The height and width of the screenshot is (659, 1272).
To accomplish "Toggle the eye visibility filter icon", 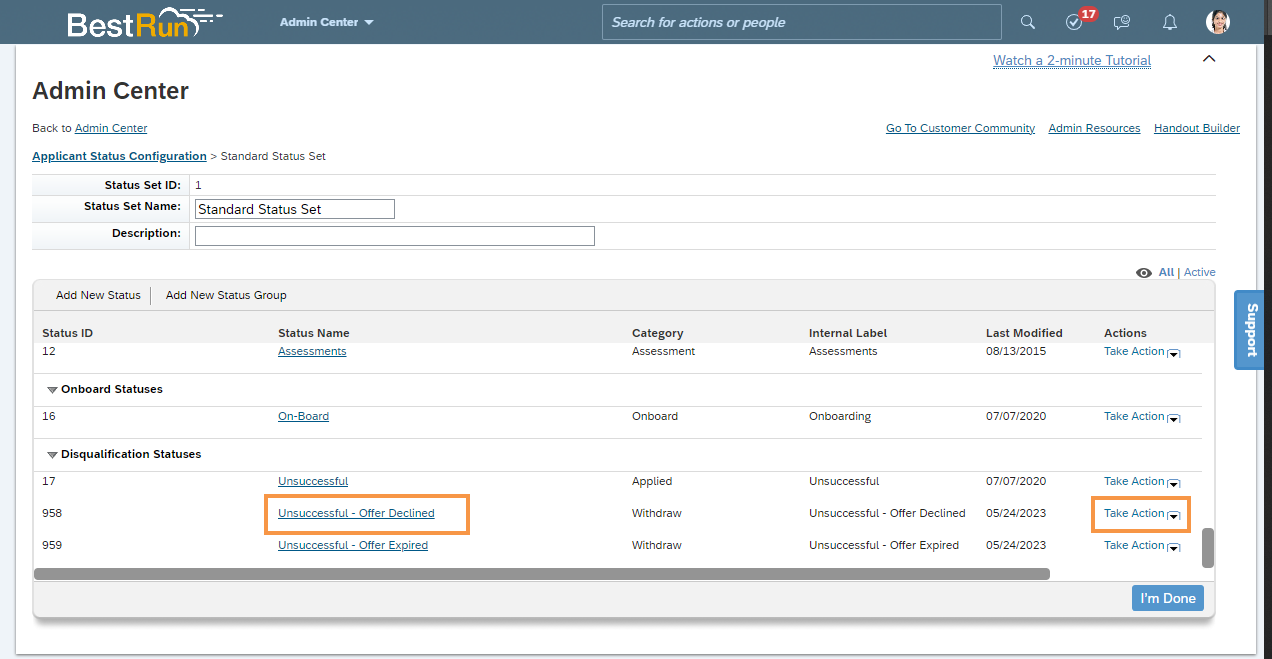I will (x=1143, y=272).
